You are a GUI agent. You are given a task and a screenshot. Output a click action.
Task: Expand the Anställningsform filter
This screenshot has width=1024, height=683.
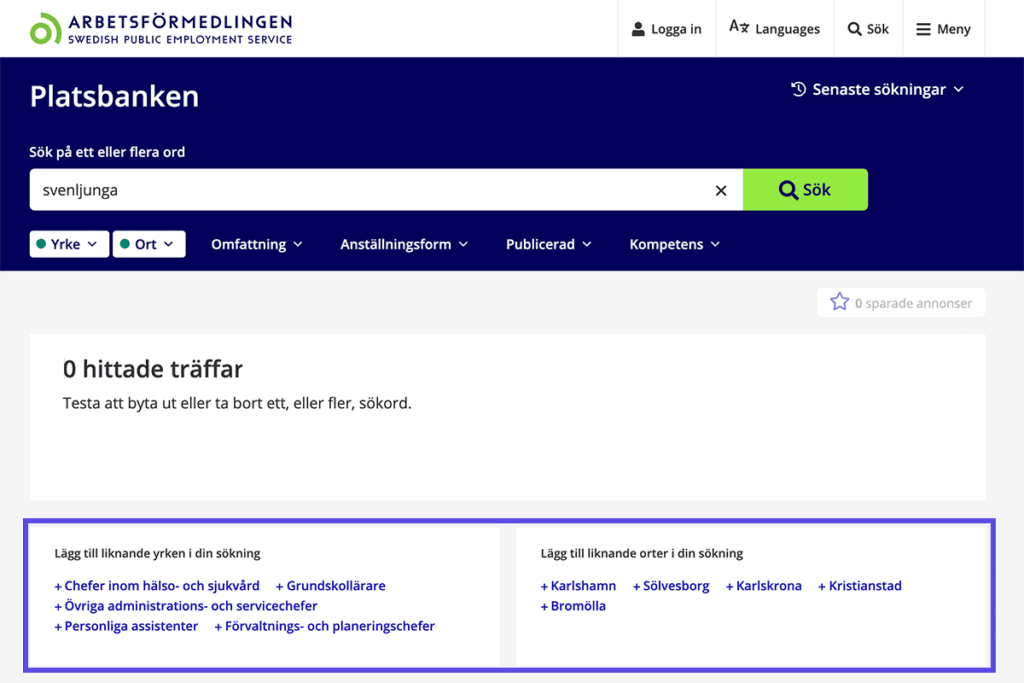404,244
